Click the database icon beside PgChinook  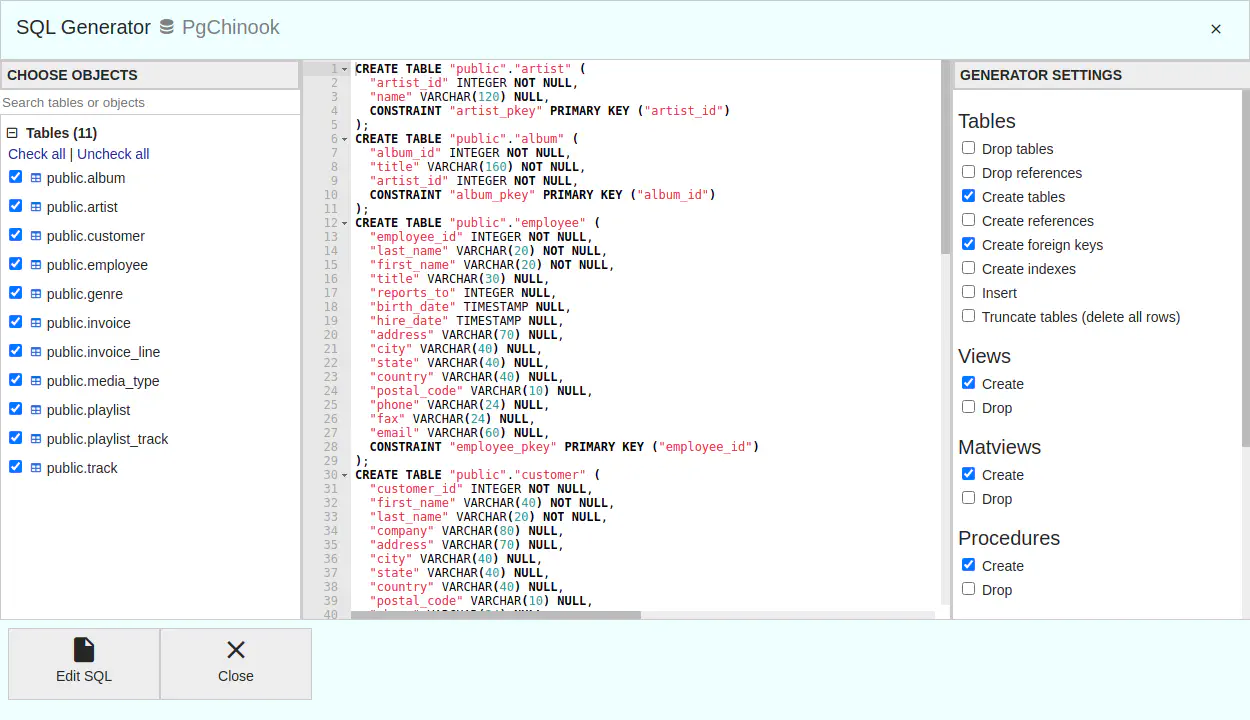tap(167, 28)
